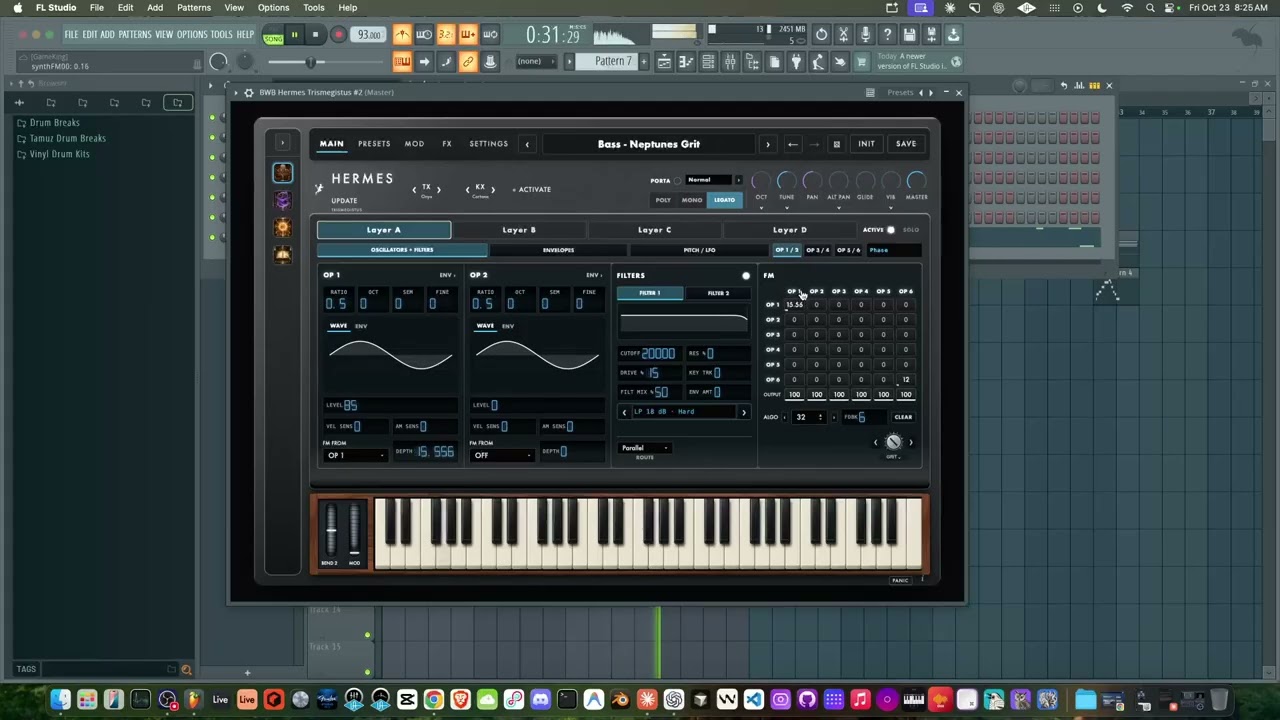Click the Activate button next to KX
The height and width of the screenshot is (720, 1280).
pyautogui.click(x=534, y=189)
